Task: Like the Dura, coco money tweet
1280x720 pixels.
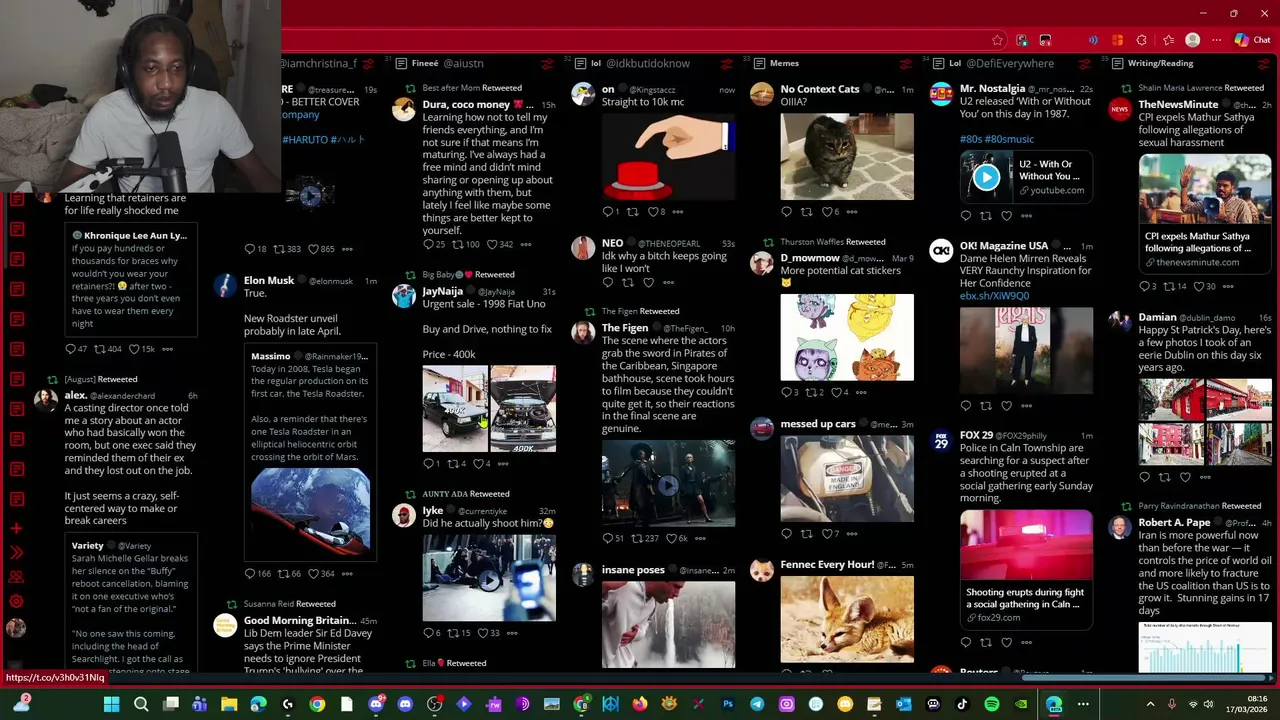Action: coord(491,244)
